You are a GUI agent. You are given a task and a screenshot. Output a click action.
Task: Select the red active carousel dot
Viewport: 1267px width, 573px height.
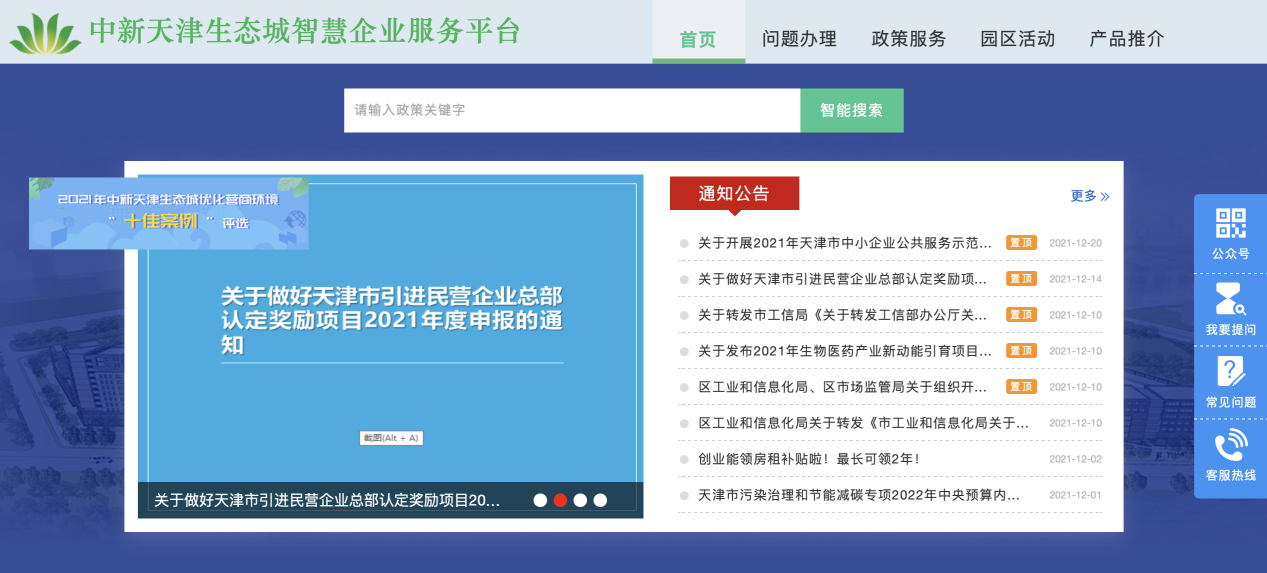point(560,500)
